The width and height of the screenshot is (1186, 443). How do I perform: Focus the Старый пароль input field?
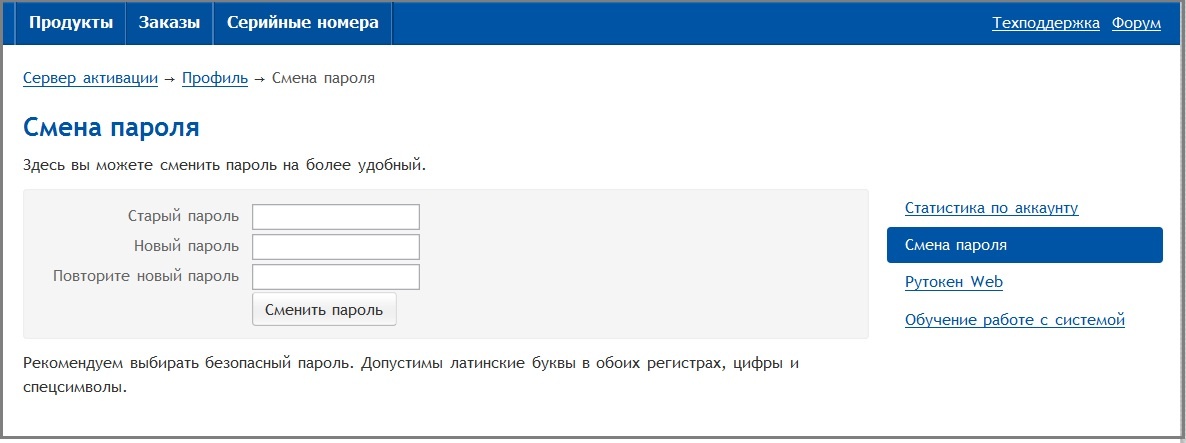point(335,217)
